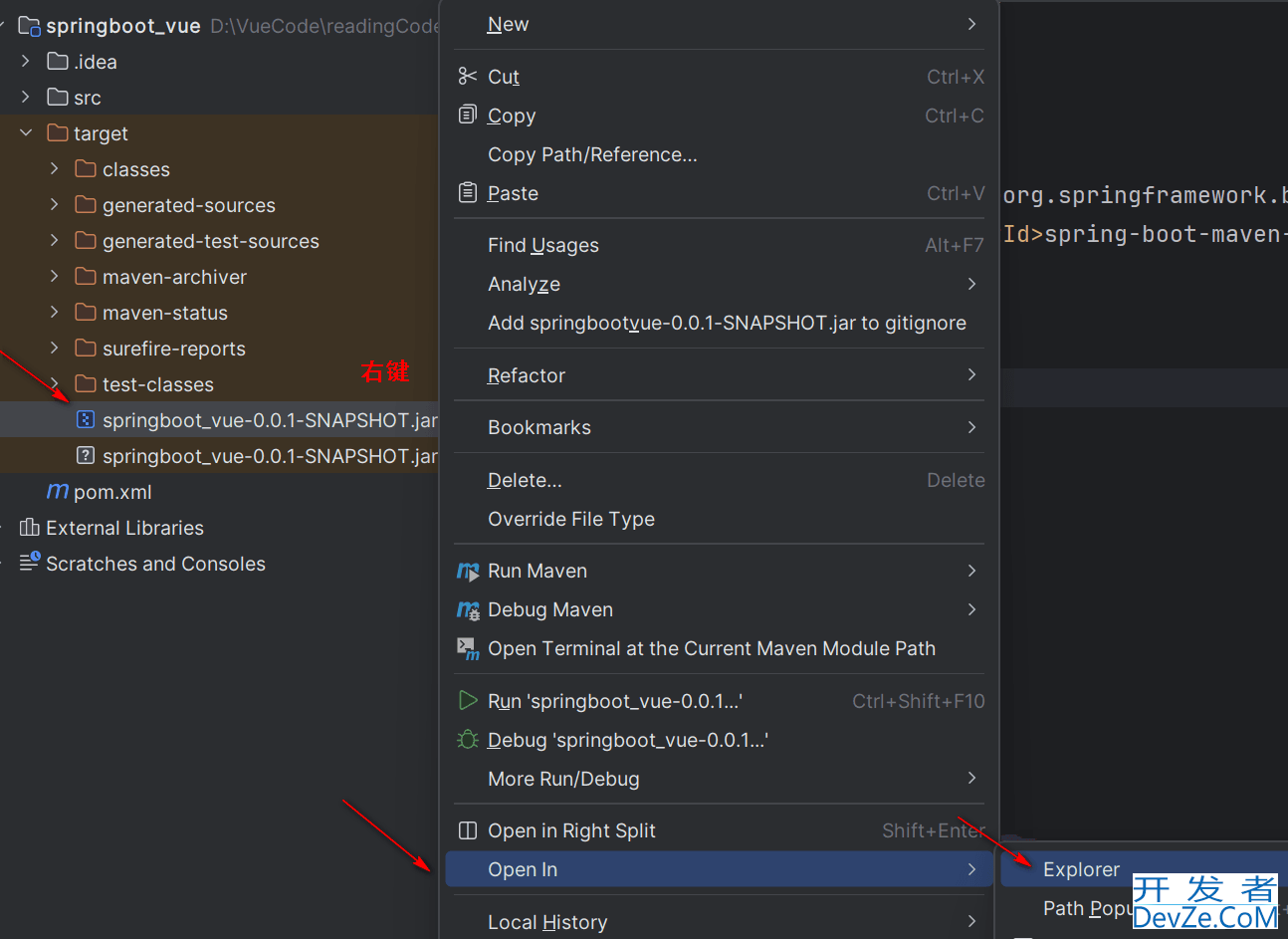Select Run Maven menu text
The height and width of the screenshot is (939, 1288).
click(537, 571)
